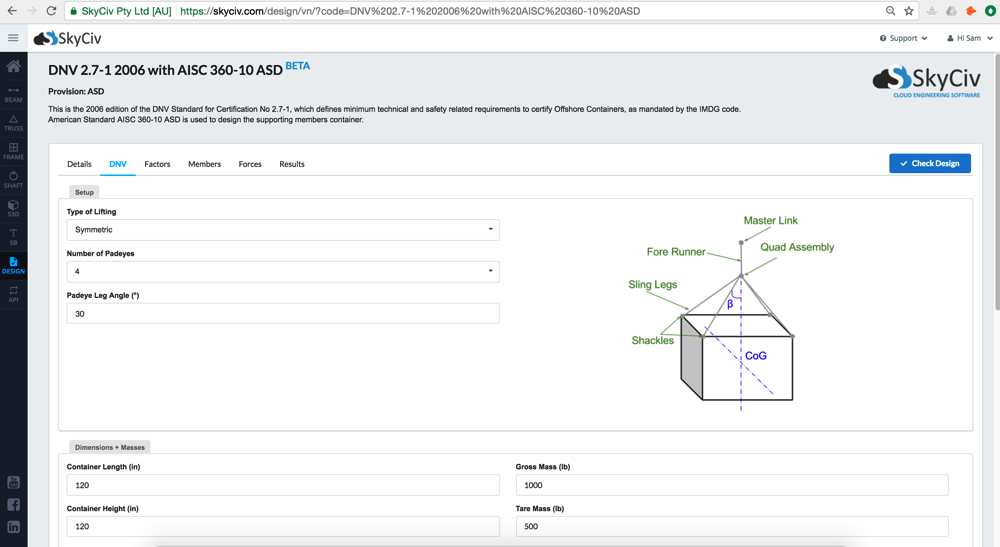Click the Padeye Leg Angle input field
Image resolution: width=1000 pixels, height=547 pixels.
(283, 314)
